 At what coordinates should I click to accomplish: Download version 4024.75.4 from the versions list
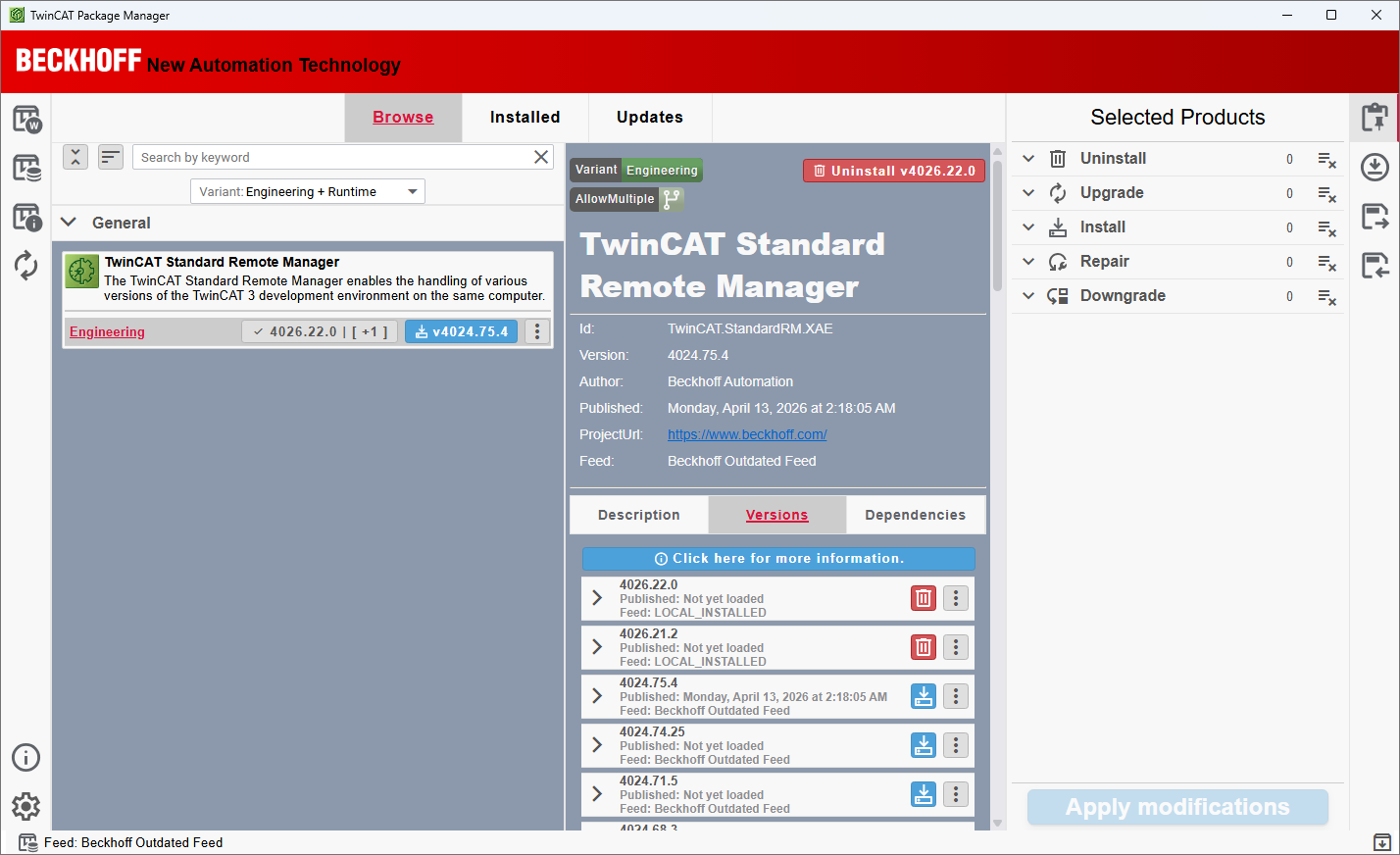(924, 696)
